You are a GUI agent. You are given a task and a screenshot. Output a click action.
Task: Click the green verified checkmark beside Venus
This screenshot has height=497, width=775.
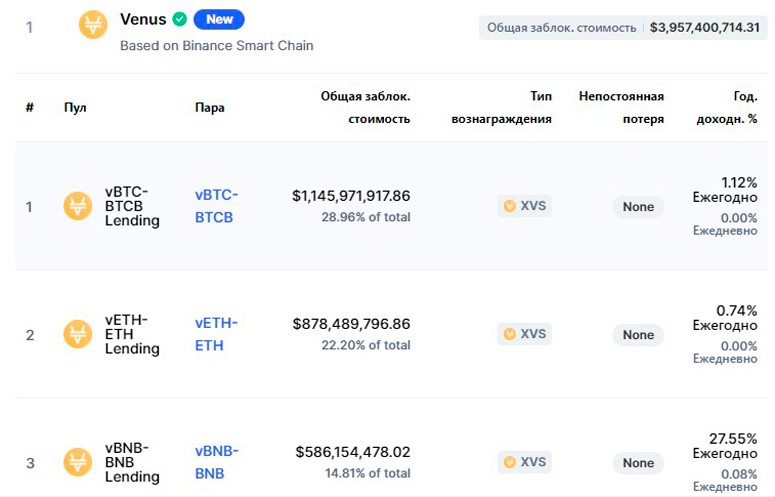point(179,19)
